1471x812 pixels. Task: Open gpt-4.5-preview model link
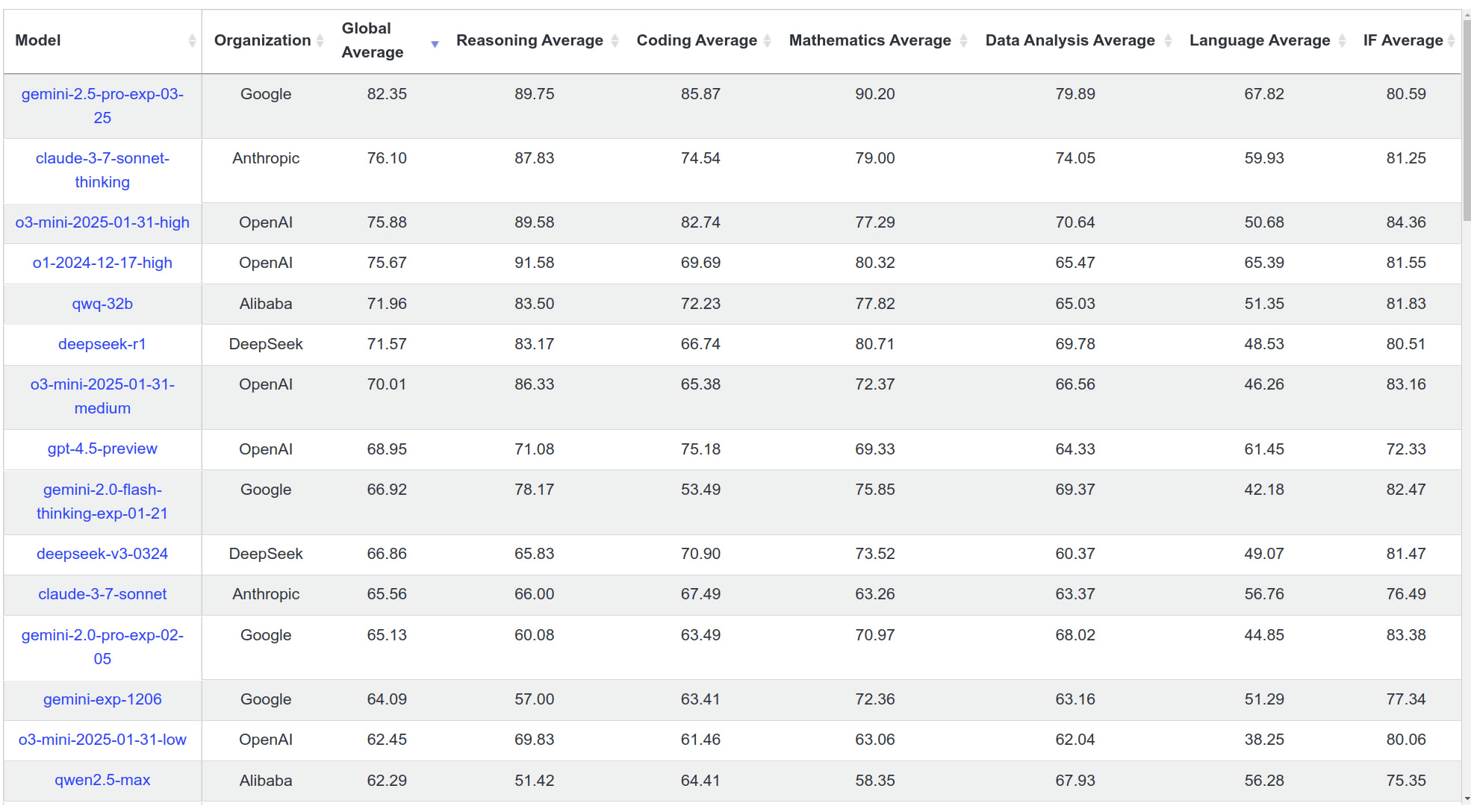click(x=102, y=449)
